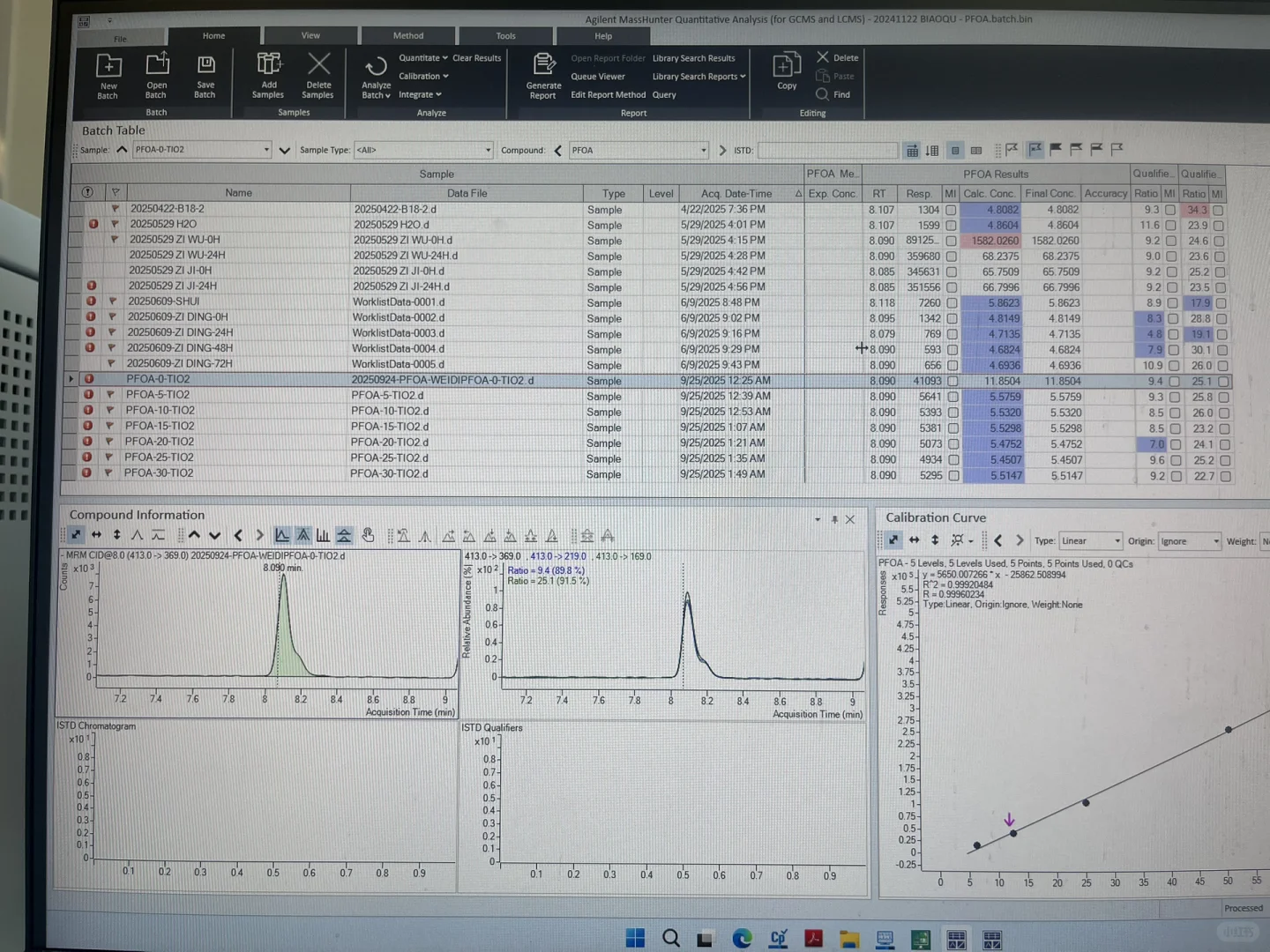The height and width of the screenshot is (952, 1270).
Task: Open Find in the Editing group
Action: click(x=833, y=94)
